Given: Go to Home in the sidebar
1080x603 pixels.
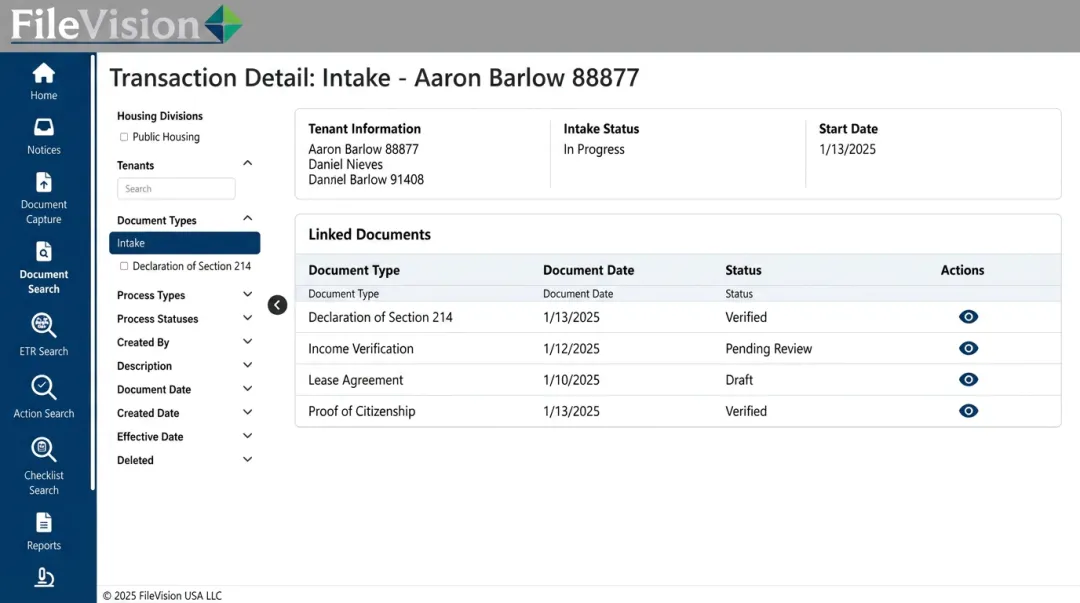Looking at the screenshot, I should [43, 82].
